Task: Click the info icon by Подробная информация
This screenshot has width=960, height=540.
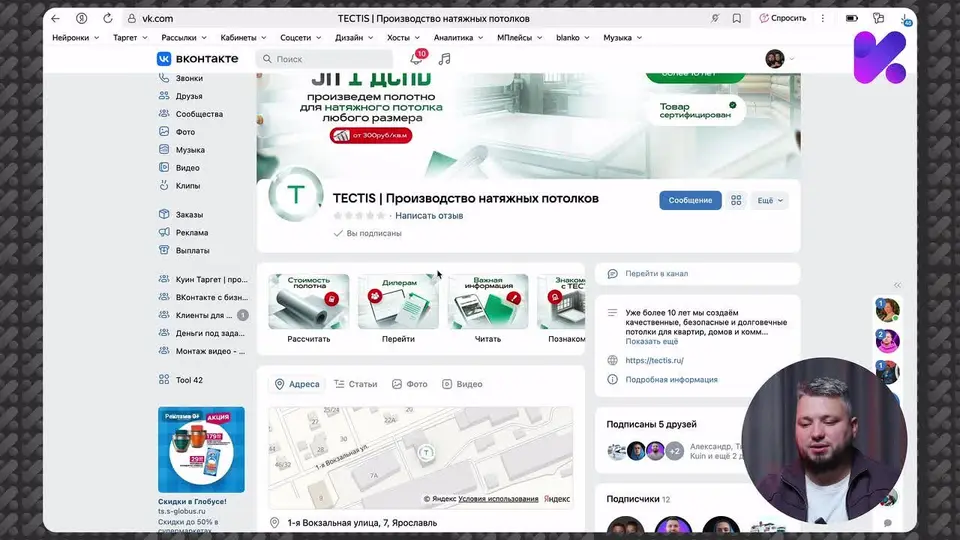Action: tap(612, 380)
